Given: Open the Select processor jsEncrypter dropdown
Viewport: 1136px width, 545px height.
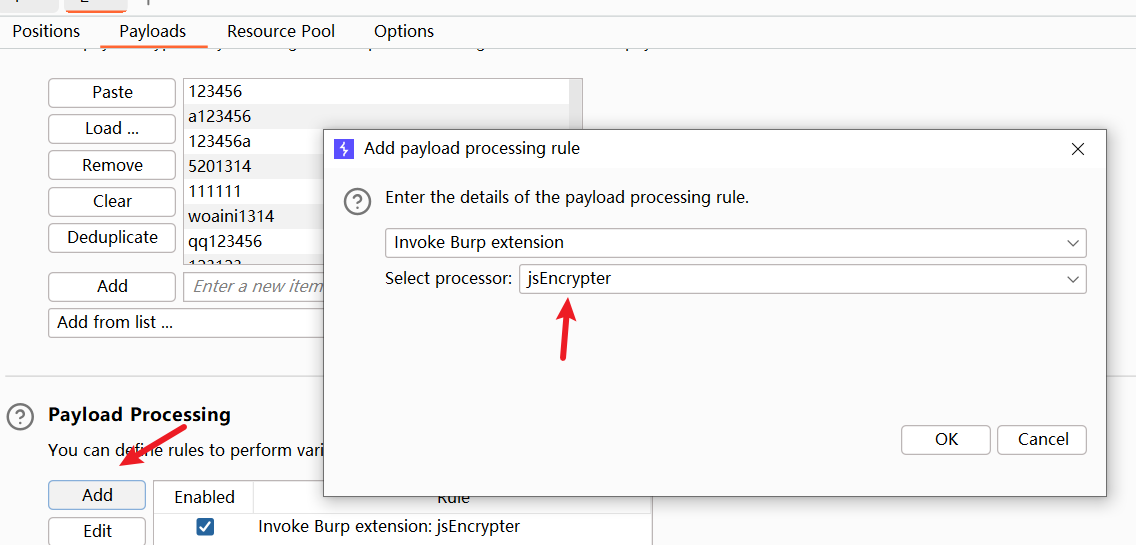Looking at the screenshot, I should click(802, 279).
